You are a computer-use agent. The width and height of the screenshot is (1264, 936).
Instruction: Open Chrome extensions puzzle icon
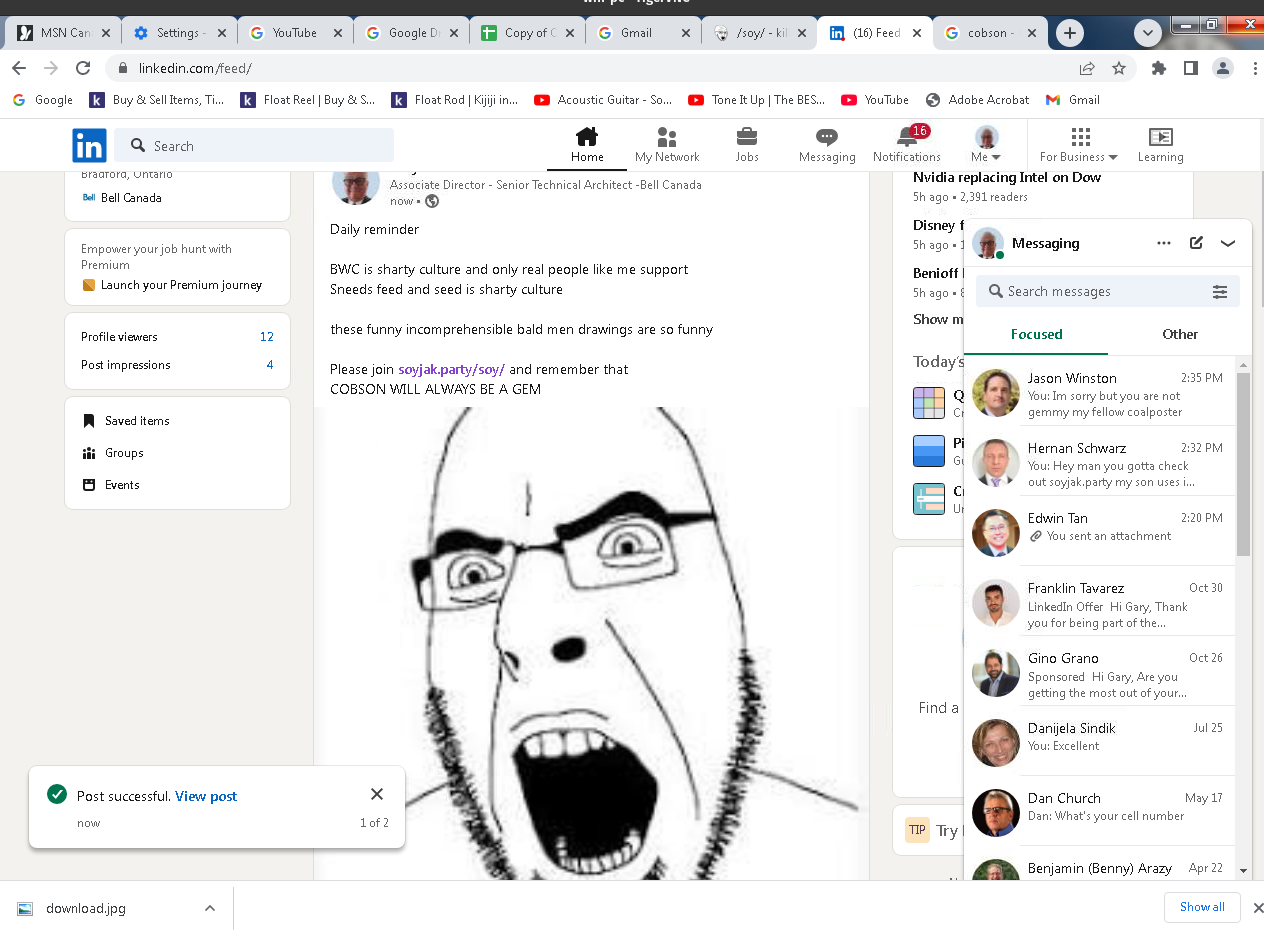click(x=1159, y=68)
